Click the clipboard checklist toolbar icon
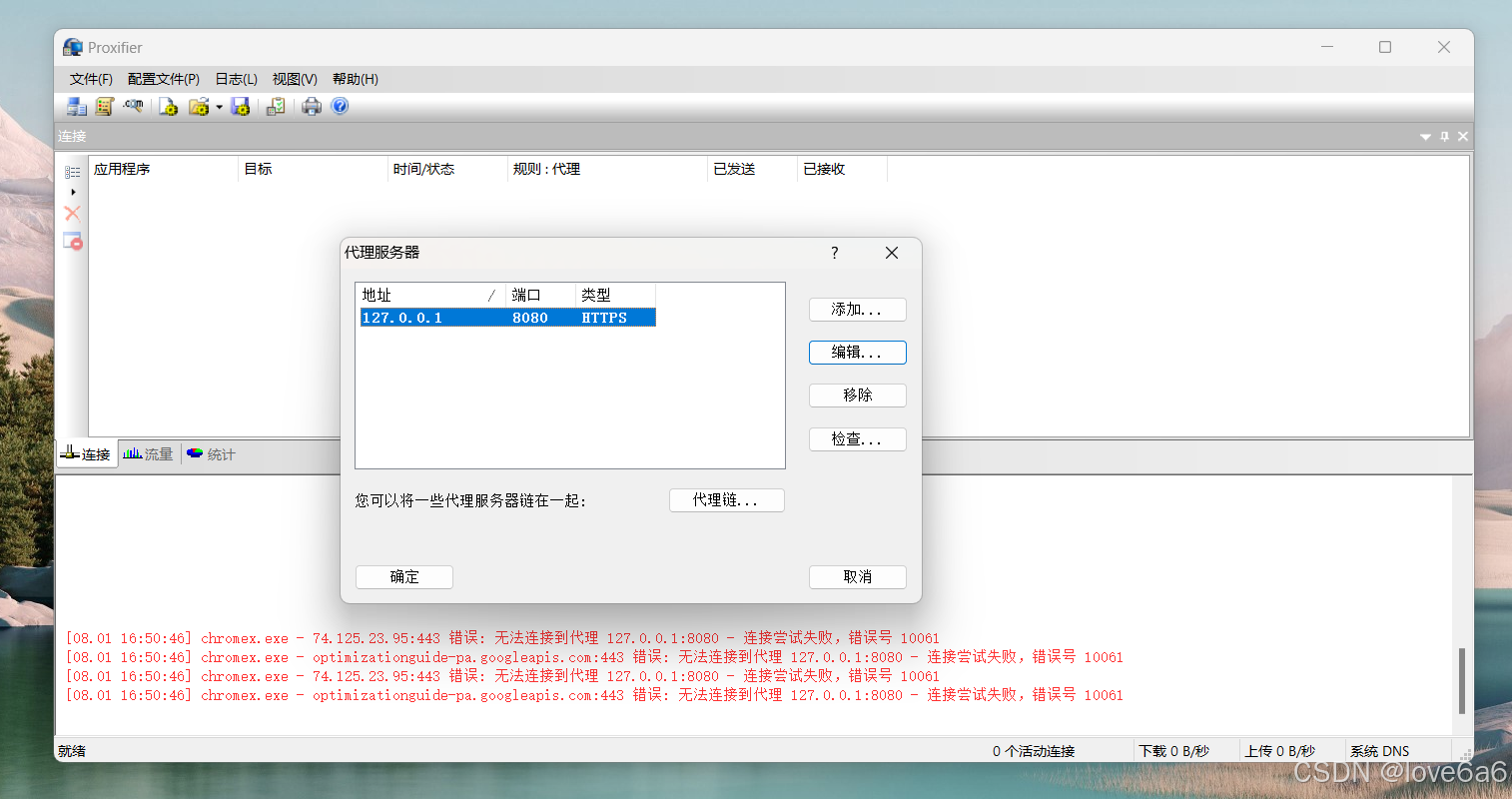 click(x=276, y=106)
